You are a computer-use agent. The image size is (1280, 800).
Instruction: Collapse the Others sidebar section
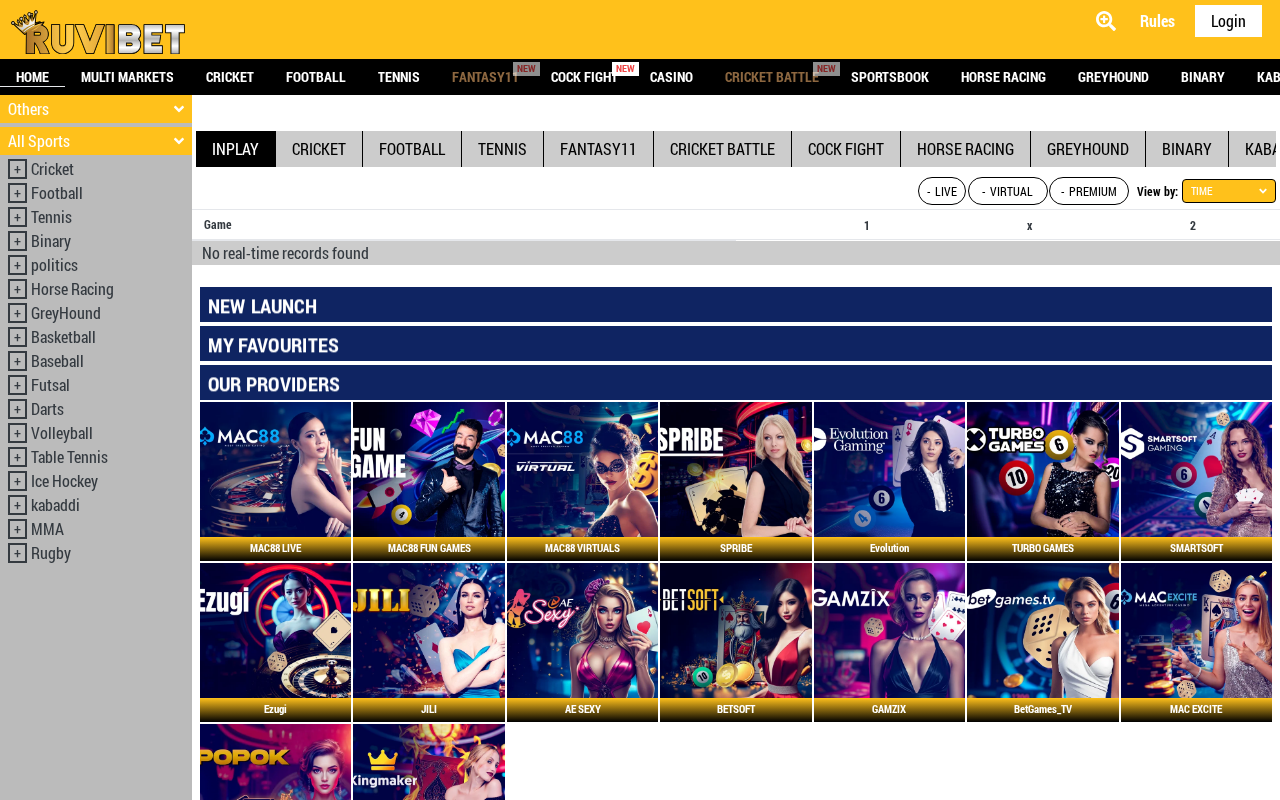tap(96, 109)
